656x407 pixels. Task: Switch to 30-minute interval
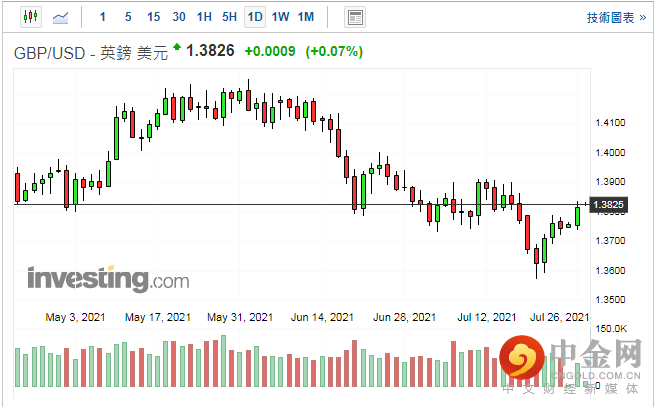coord(178,17)
